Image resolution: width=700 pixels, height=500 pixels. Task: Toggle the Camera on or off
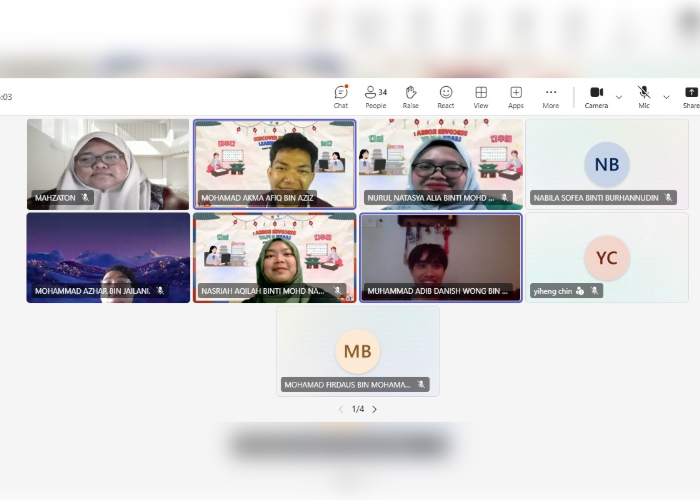pos(596,96)
